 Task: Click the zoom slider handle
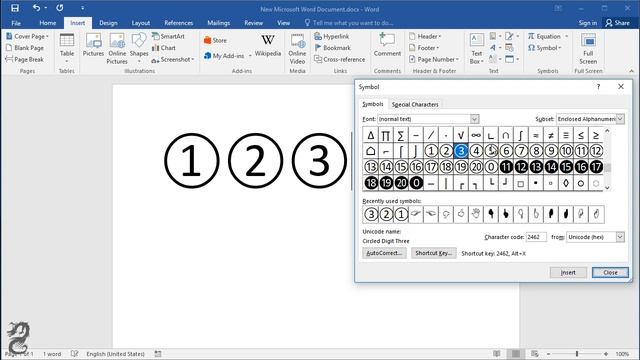click(577, 354)
